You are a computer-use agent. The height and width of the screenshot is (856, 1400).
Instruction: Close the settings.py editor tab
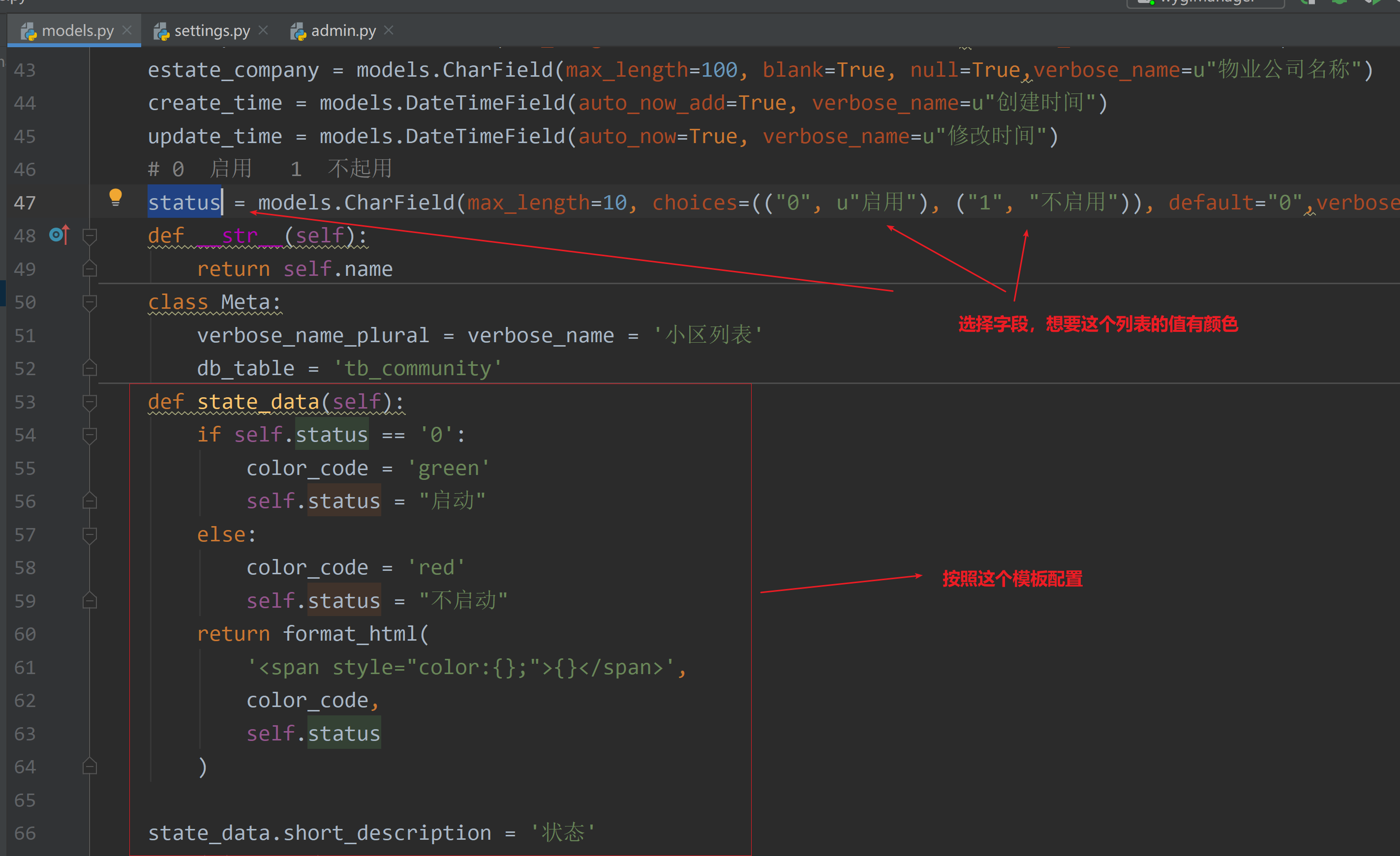click(263, 30)
